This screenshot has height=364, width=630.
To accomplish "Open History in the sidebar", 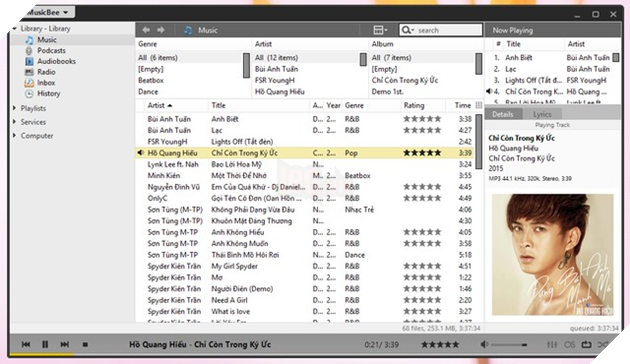I will (49, 94).
